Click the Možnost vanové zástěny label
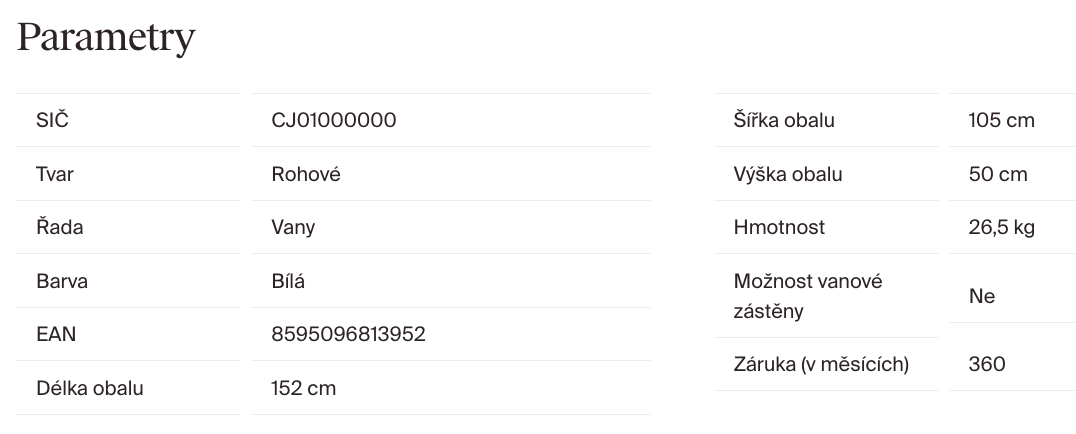This screenshot has width=1076, height=434. 808,296
